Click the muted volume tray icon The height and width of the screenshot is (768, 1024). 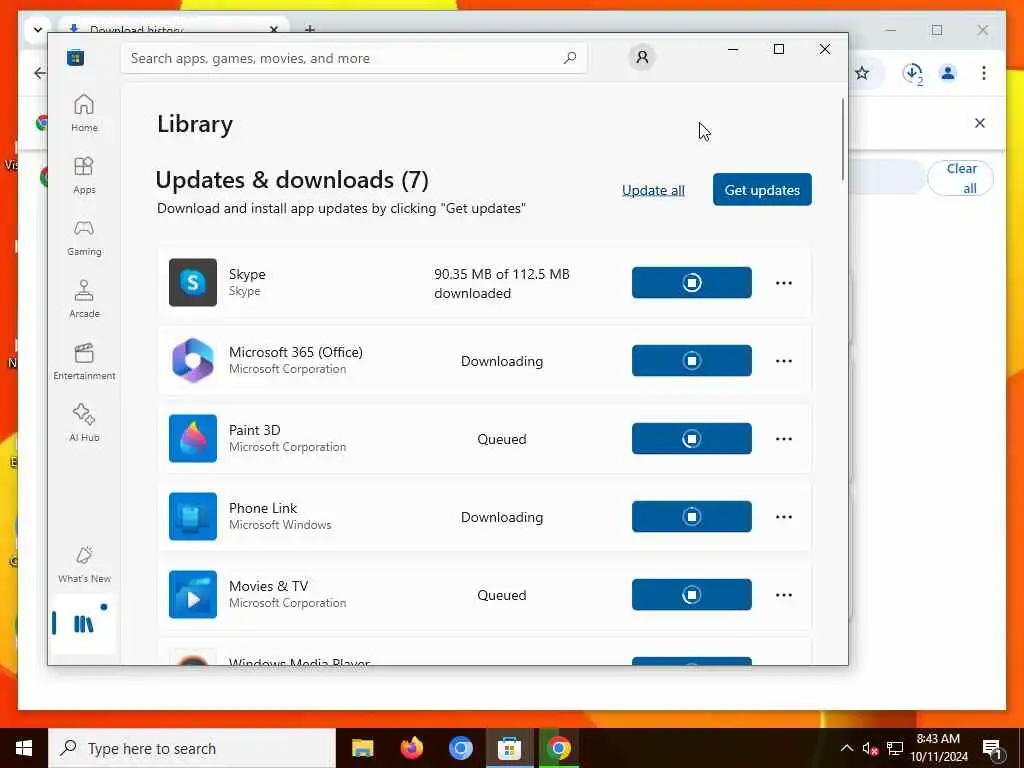870,748
